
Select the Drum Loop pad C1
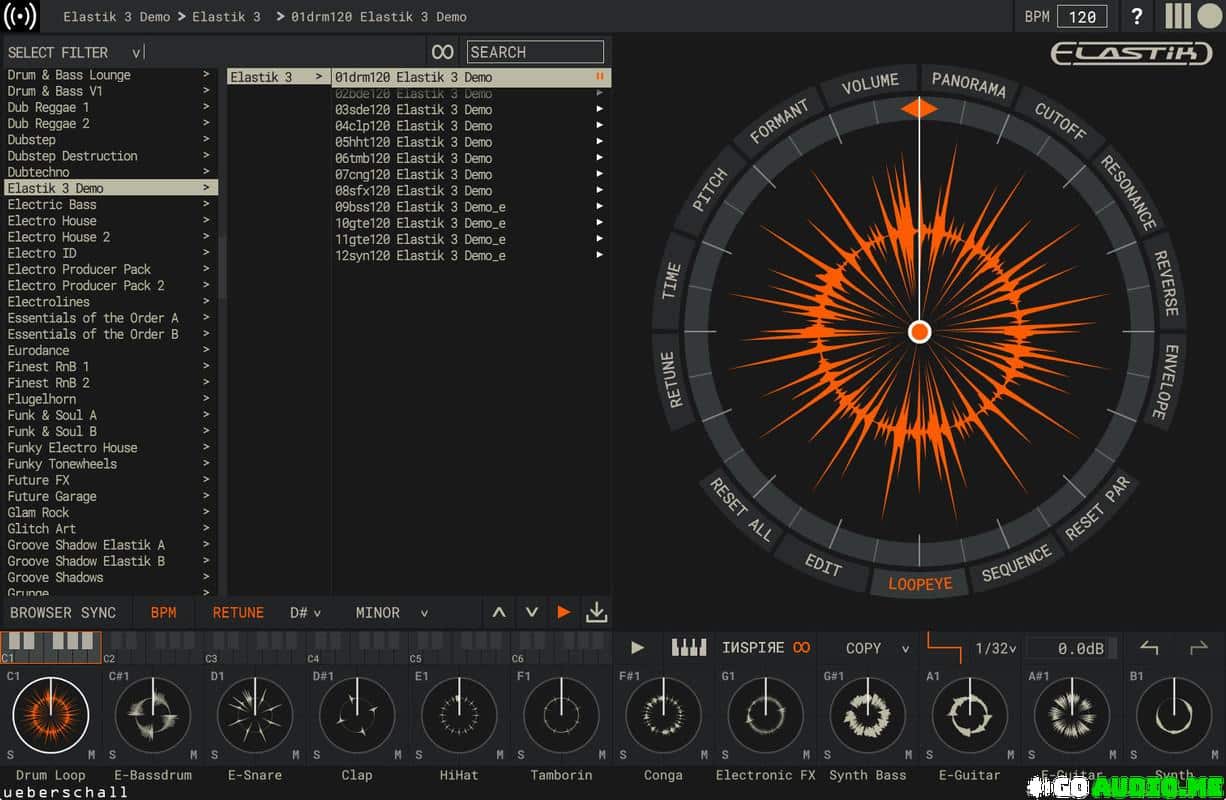tap(50, 715)
